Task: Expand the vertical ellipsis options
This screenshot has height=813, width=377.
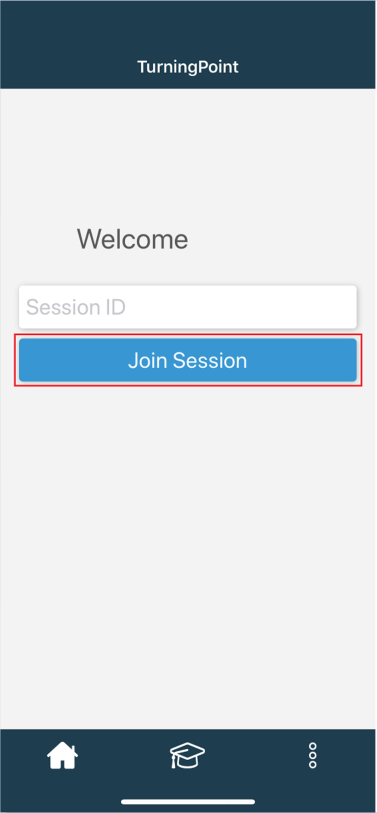Action: coord(313,755)
